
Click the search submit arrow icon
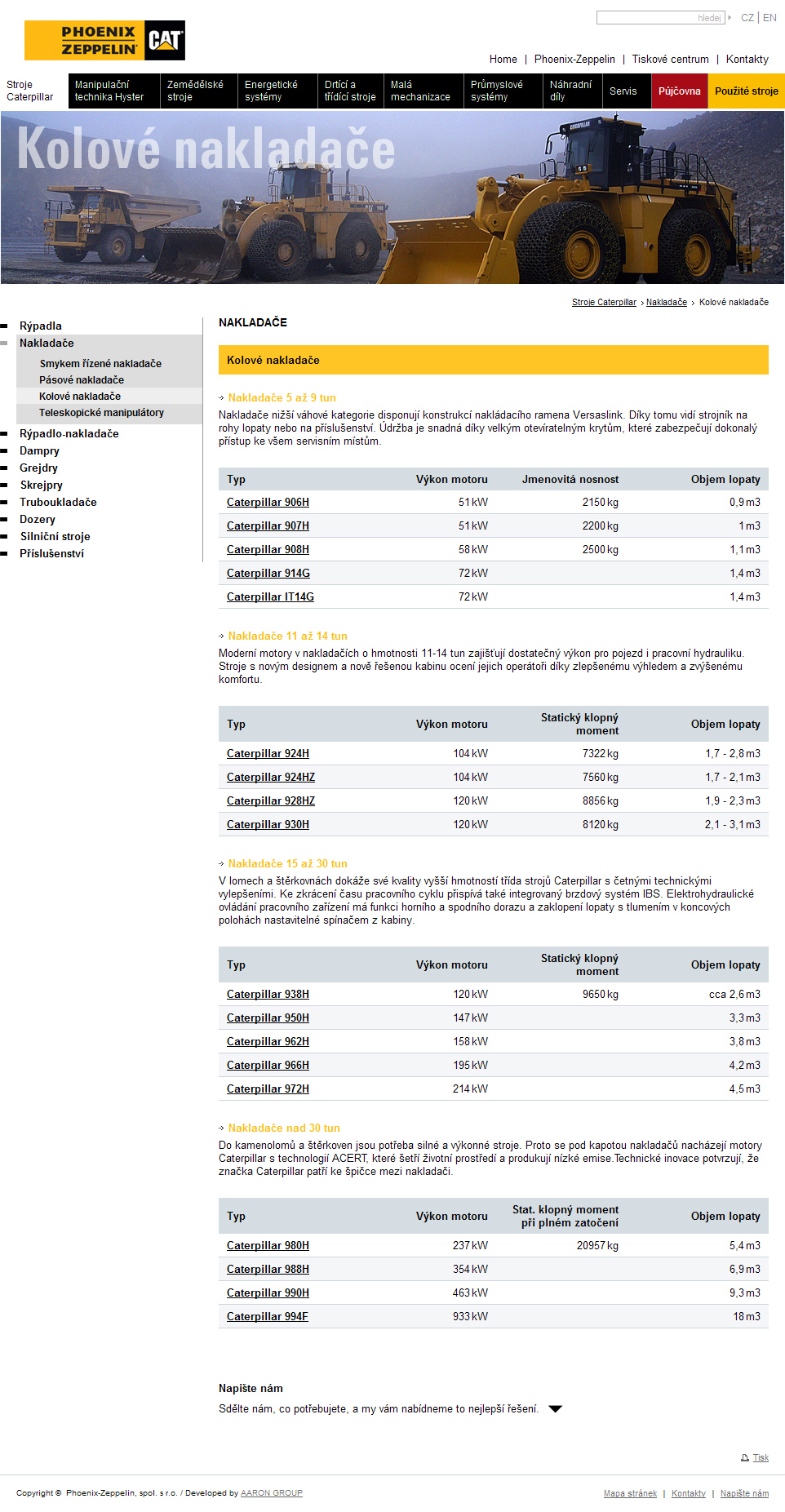click(x=729, y=17)
